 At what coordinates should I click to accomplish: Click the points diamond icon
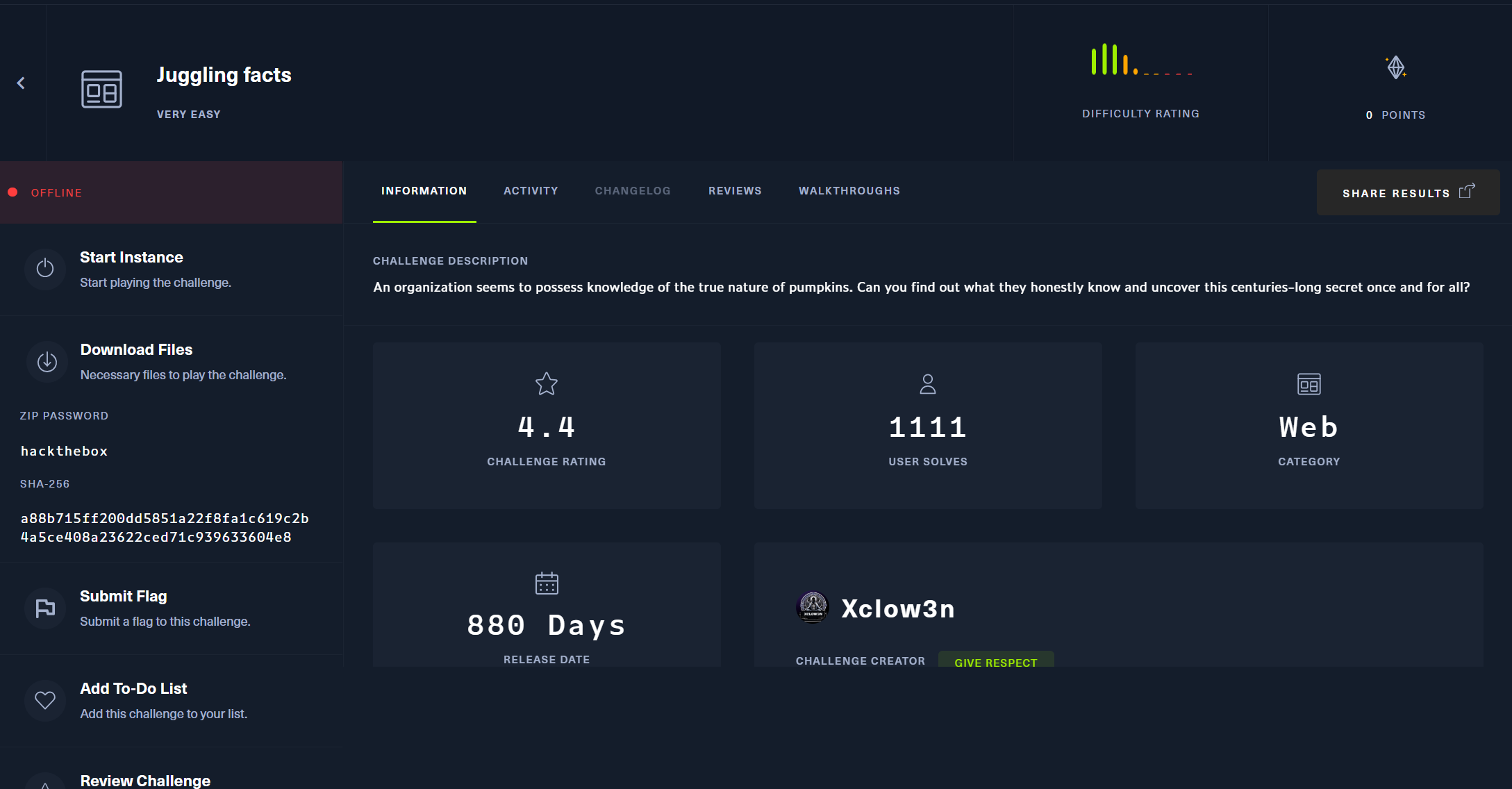[1395, 68]
